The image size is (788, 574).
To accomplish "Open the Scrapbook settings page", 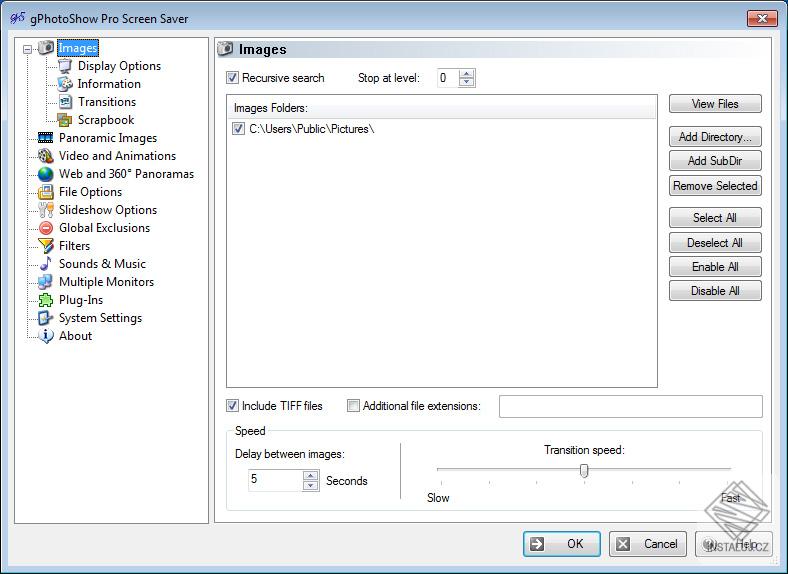I will pos(106,120).
